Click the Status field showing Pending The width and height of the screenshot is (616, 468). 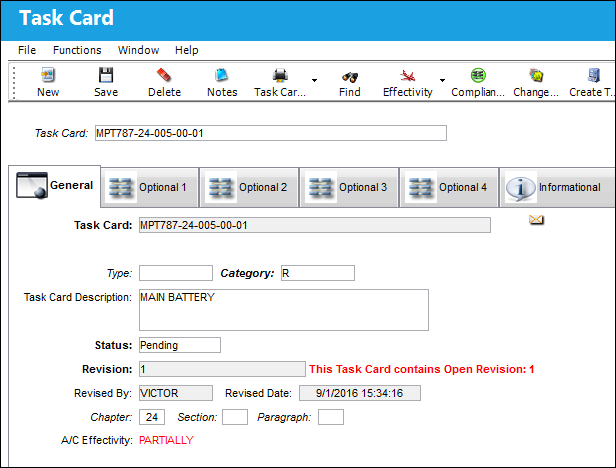click(180, 345)
